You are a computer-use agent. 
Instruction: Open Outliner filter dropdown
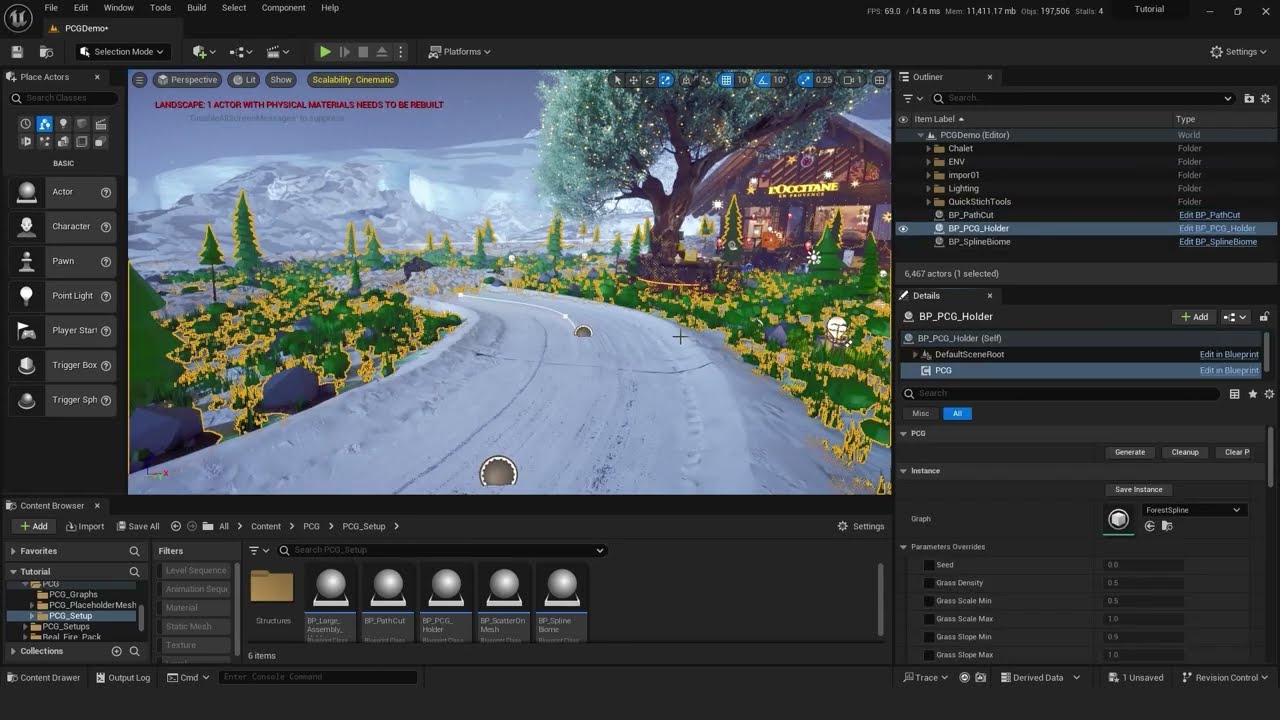(x=911, y=98)
